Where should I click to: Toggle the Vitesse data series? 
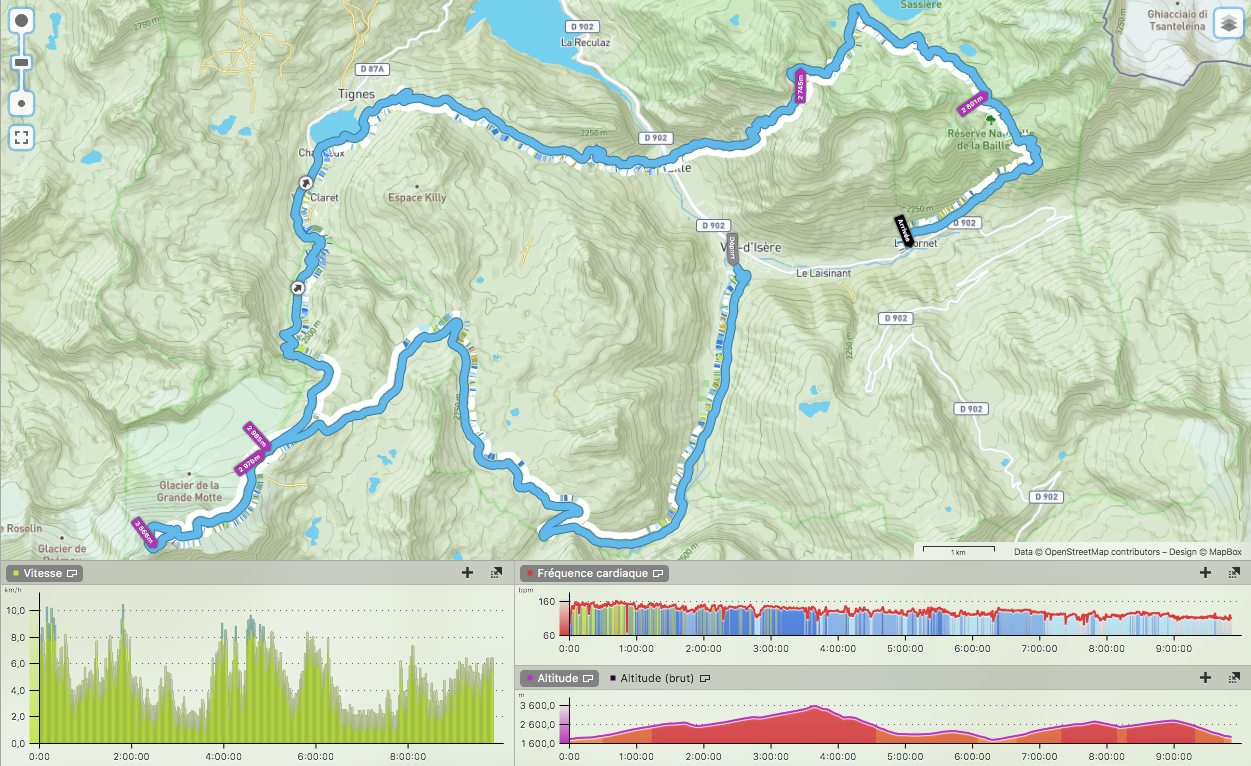pyautogui.click(x=44, y=574)
